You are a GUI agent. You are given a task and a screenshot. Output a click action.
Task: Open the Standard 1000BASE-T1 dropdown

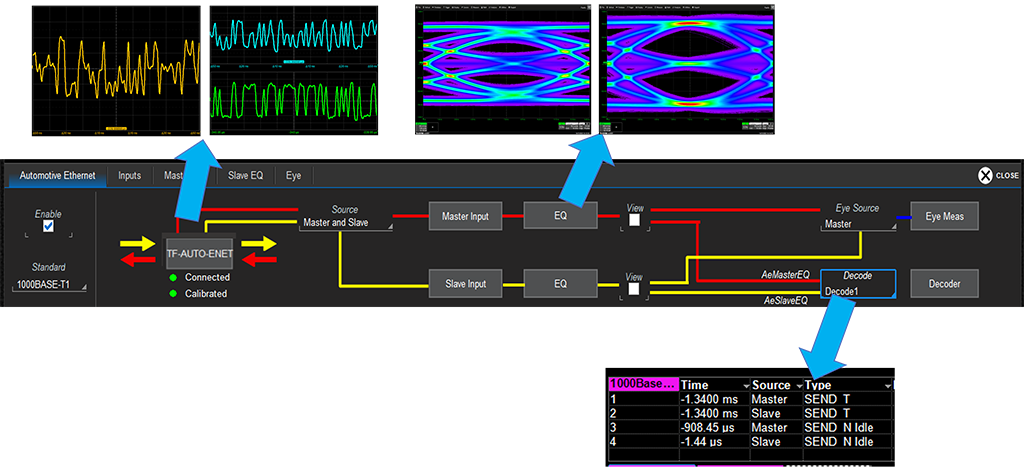tap(50, 286)
